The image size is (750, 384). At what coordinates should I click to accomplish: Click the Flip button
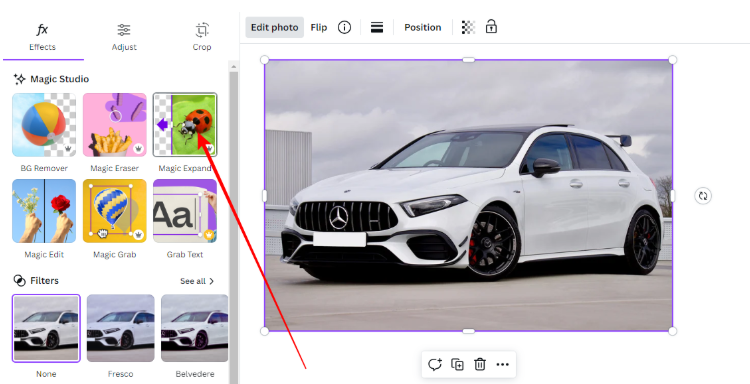[x=319, y=27]
